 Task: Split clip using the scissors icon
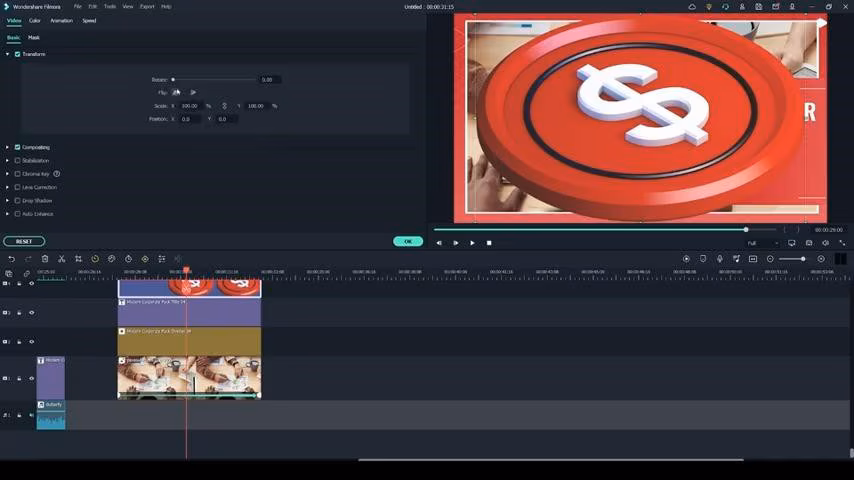coord(62,259)
